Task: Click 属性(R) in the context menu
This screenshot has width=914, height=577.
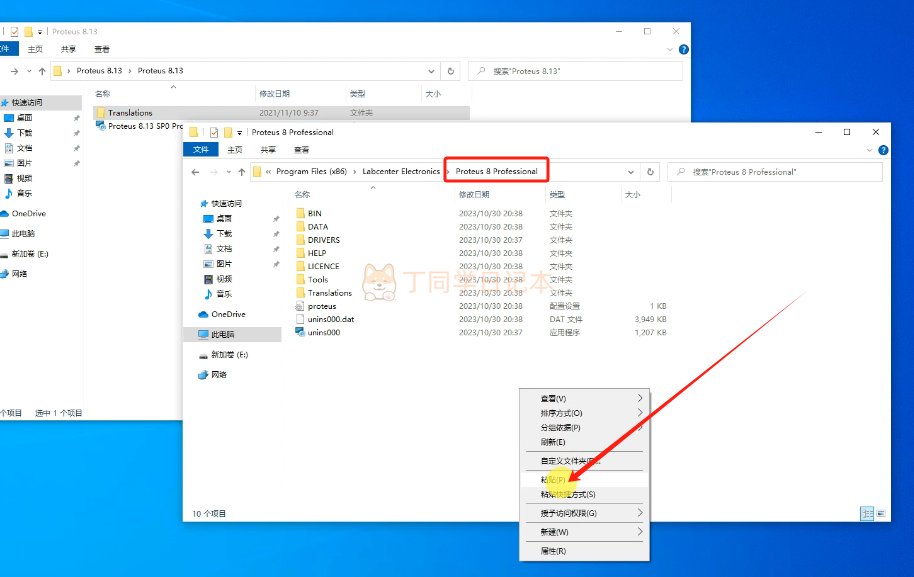Action: 553,551
